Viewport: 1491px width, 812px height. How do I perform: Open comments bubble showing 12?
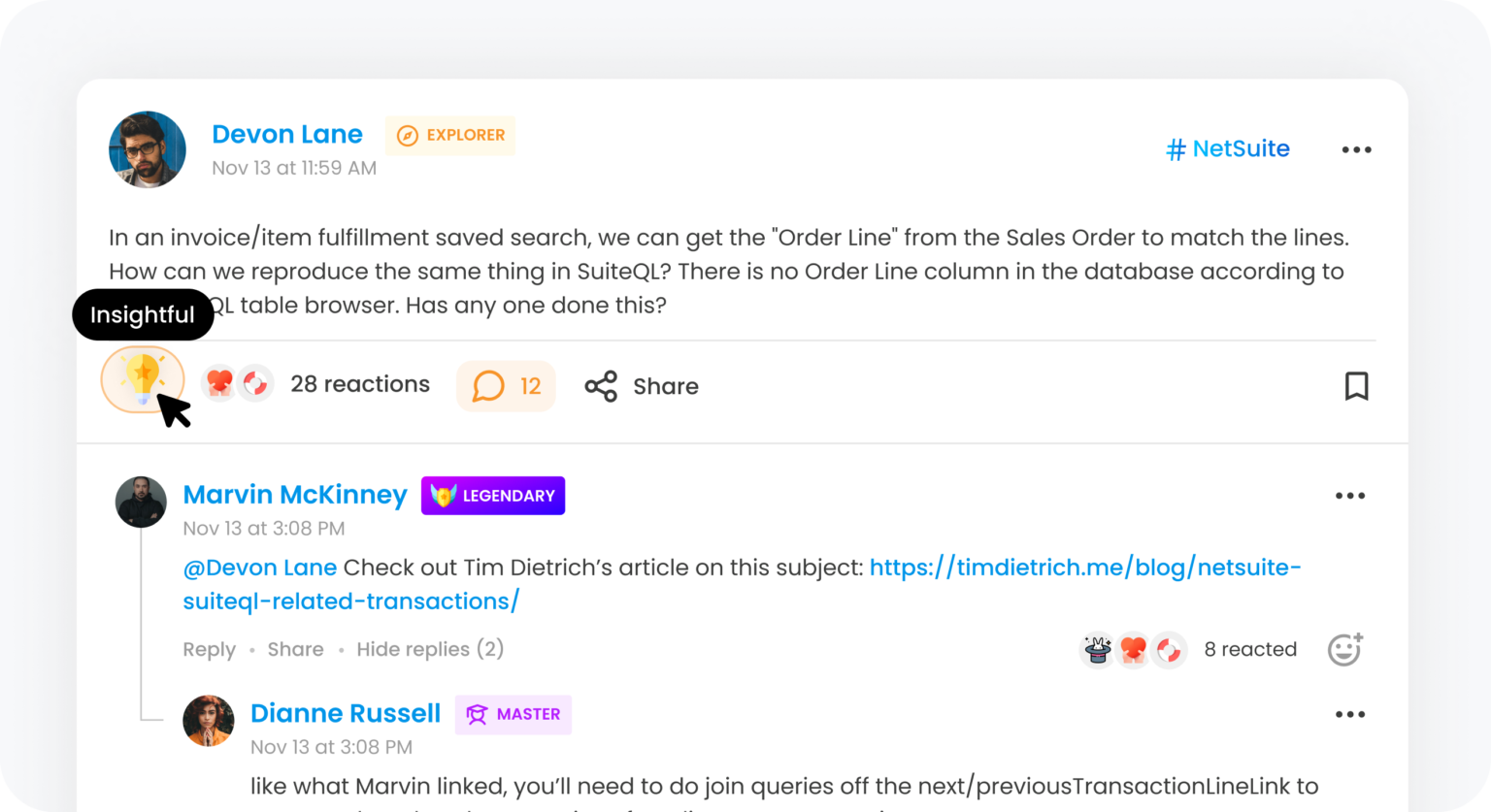coord(506,386)
